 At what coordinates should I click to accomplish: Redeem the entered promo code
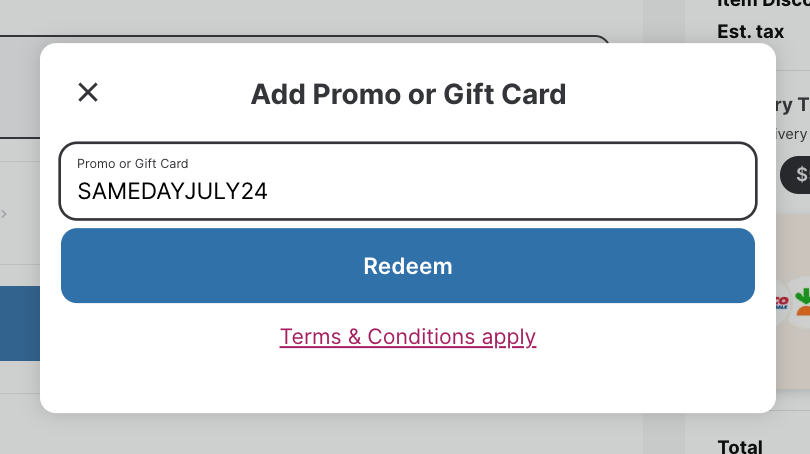tap(408, 265)
